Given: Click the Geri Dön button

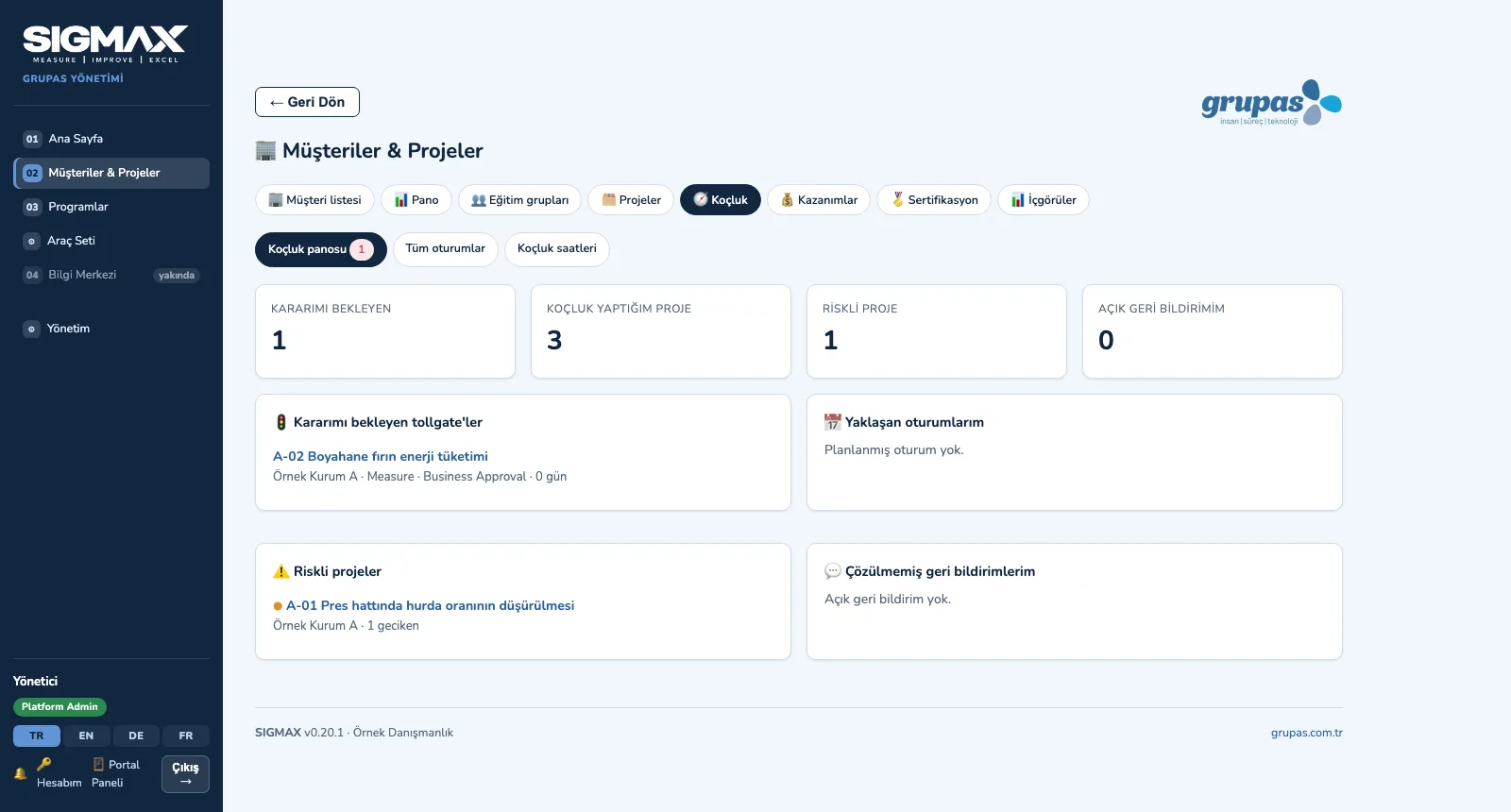Looking at the screenshot, I should pyautogui.click(x=307, y=102).
